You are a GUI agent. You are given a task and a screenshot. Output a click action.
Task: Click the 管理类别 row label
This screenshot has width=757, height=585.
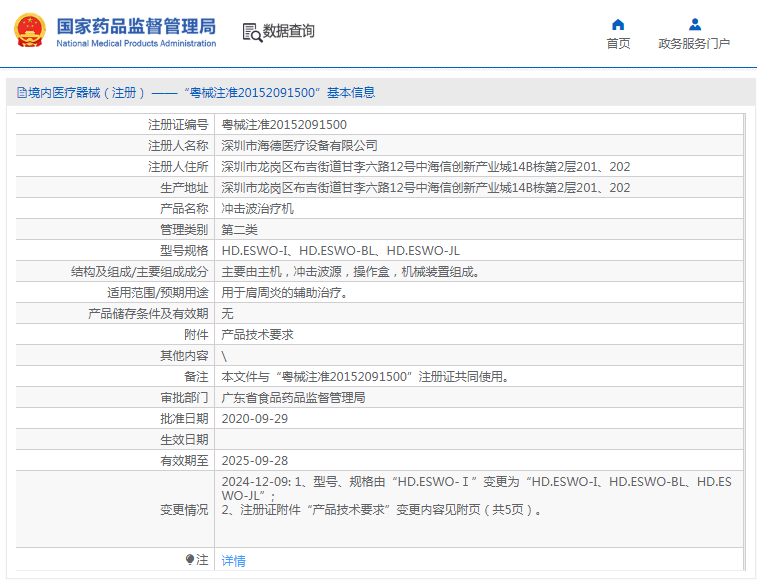(184, 229)
